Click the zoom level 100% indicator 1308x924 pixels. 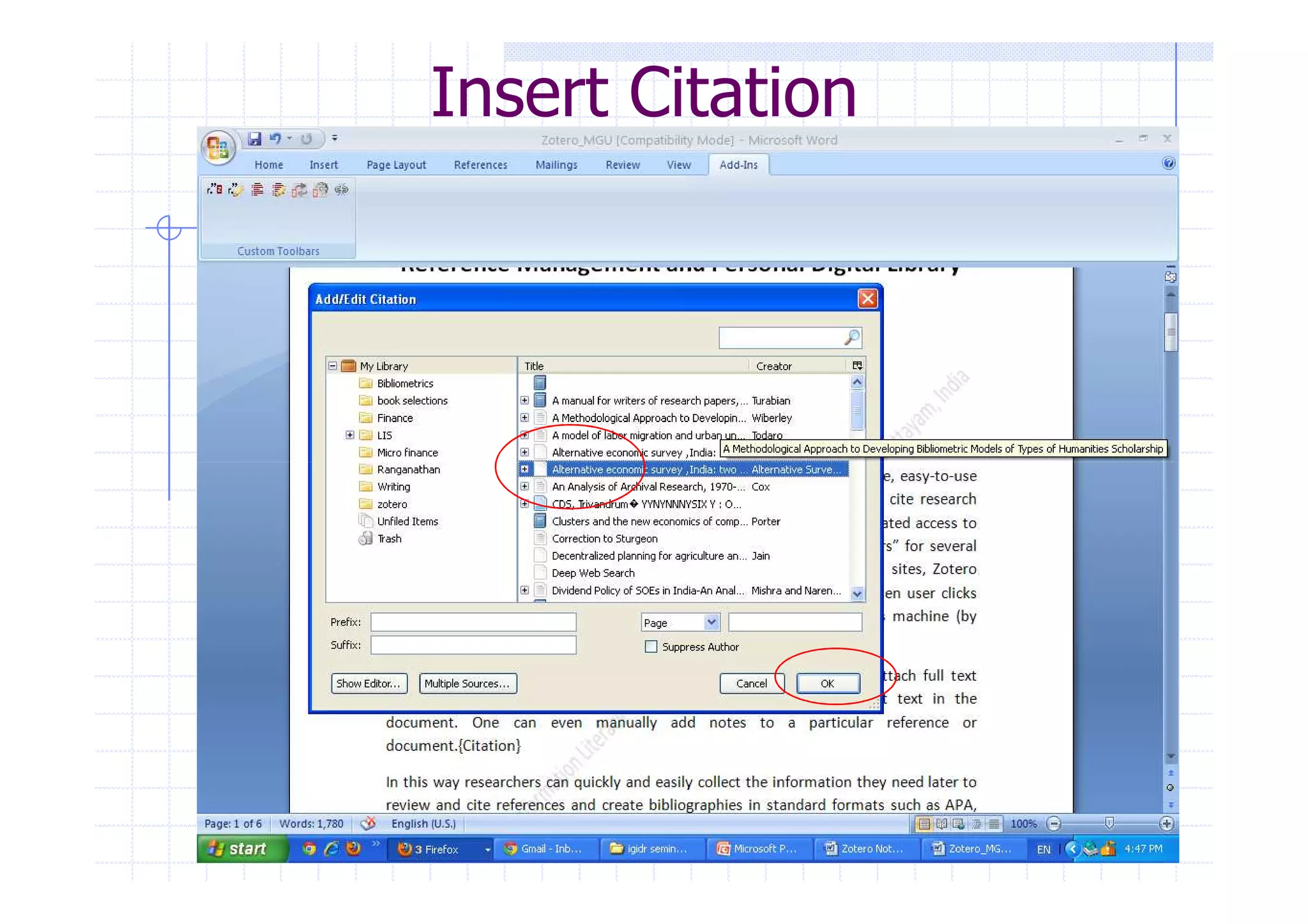click(x=1023, y=824)
